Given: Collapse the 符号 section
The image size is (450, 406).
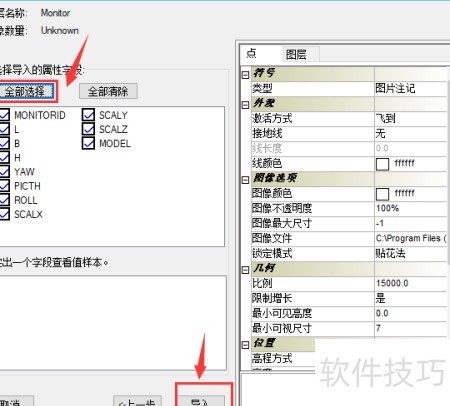Looking at the screenshot, I should coord(245,75).
